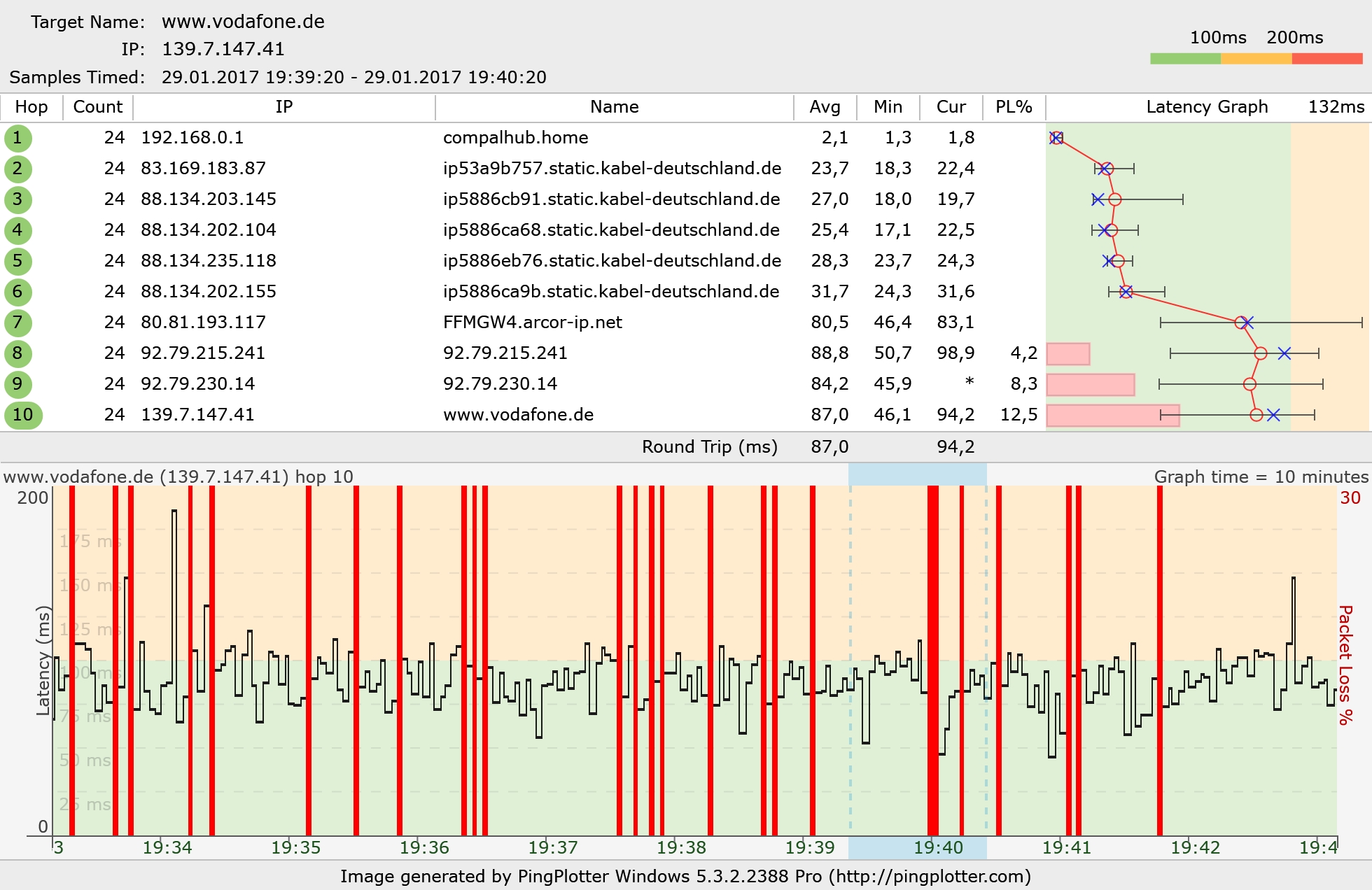1372x890 pixels.
Task: Click the hop 3 green number icon
Action: pos(17,199)
